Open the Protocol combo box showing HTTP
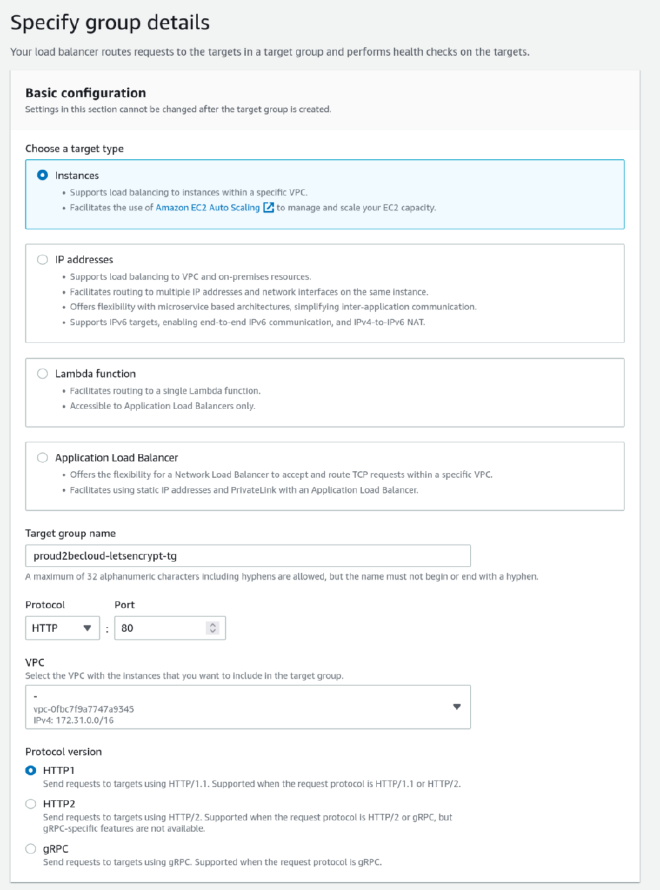This screenshot has width=660, height=890. pyautogui.click(x=60, y=627)
